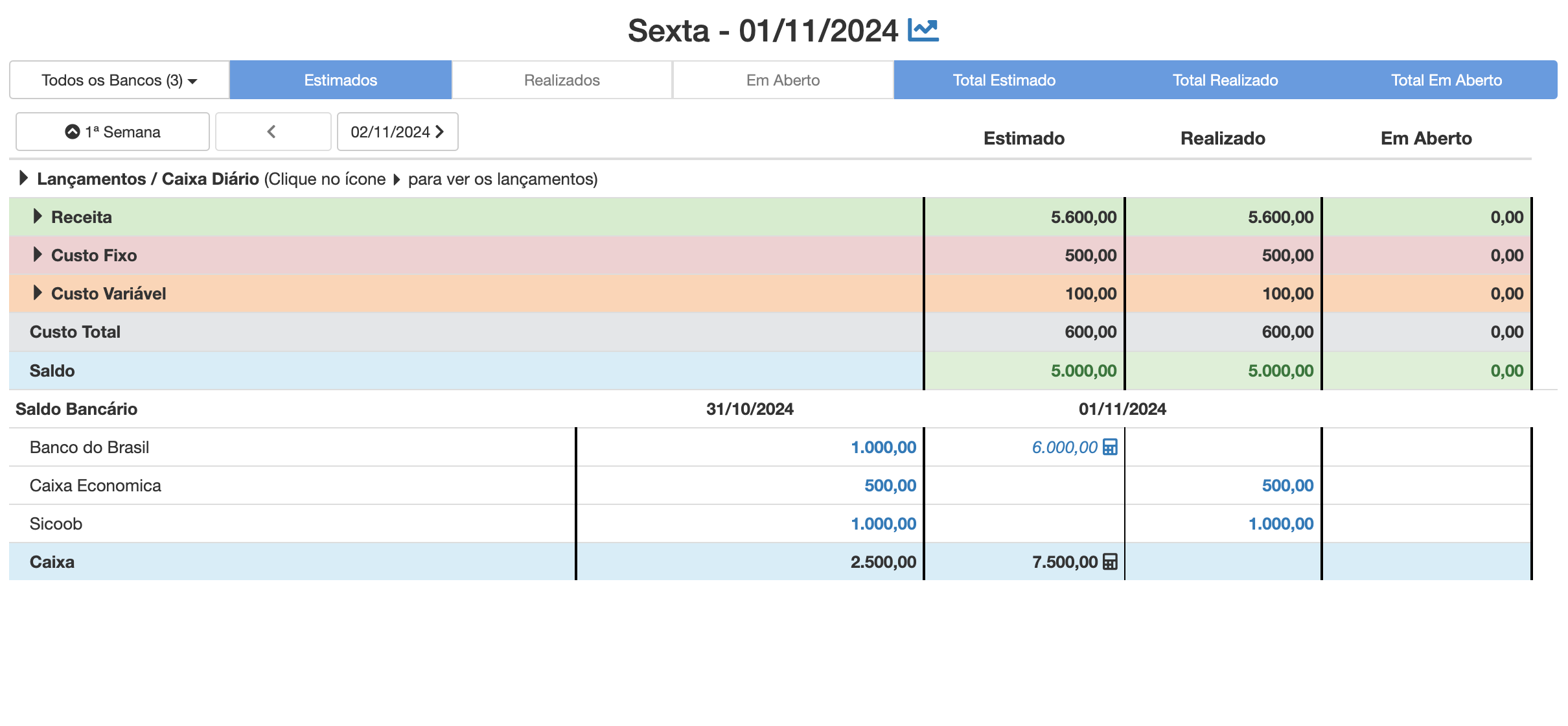Click Banco do Brasil 1.000,00 balance

point(883,447)
